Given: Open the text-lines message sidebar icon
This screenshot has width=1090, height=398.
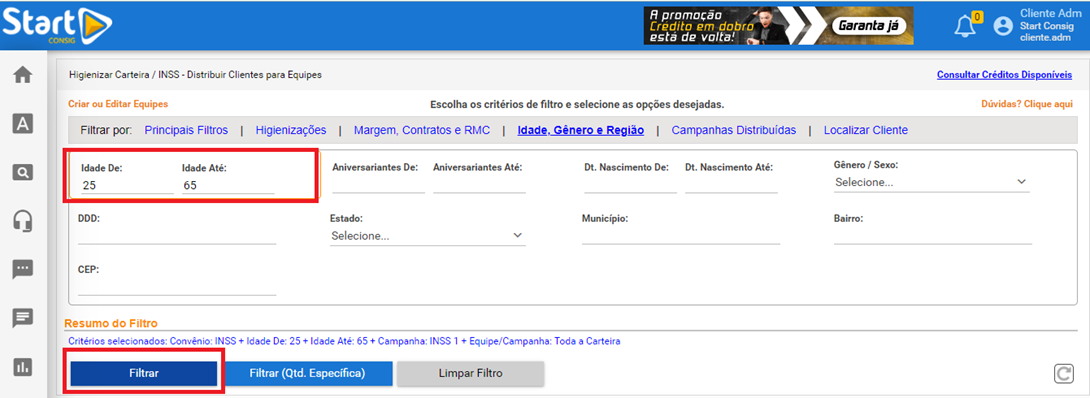Looking at the screenshot, I should click(23, 318).
